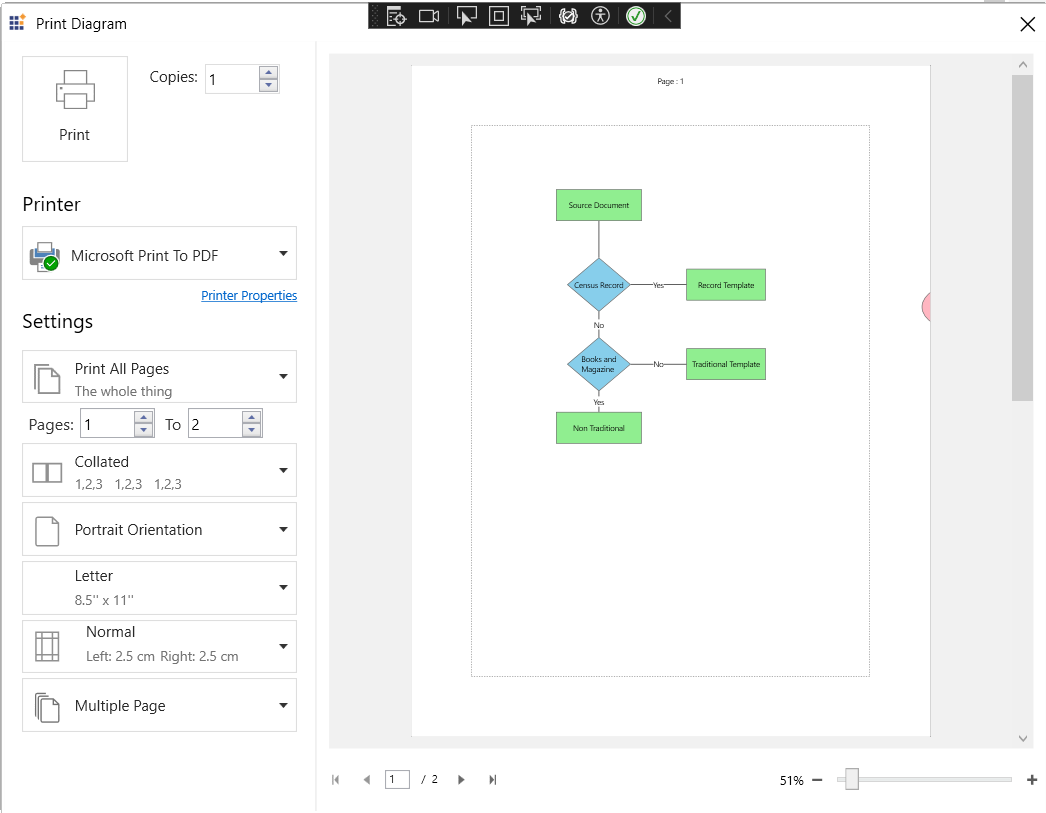Viewport: 1046px width, 813px height.
Task: Click the video camera icon in debug toolbar
Action: [x=429, y=16]
